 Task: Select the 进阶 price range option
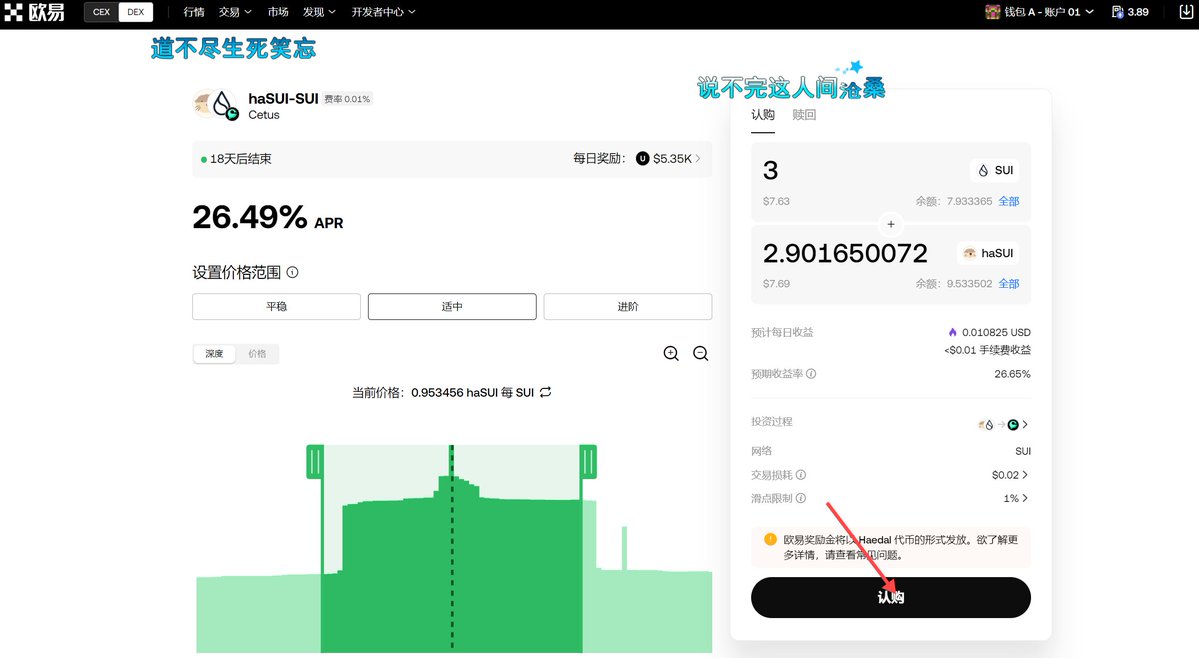coord(628,306)
